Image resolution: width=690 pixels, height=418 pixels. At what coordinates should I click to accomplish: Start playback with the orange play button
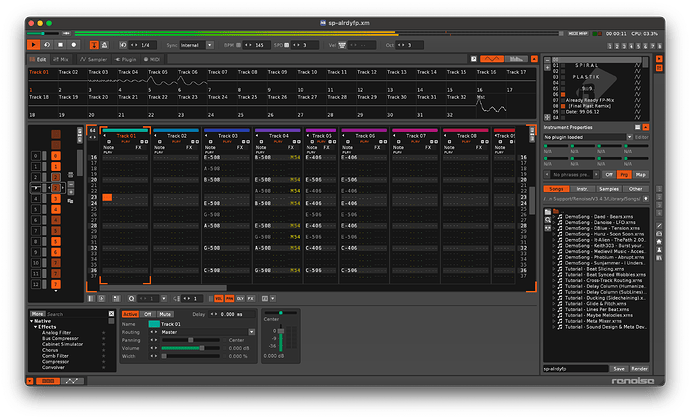click(33, 45)
